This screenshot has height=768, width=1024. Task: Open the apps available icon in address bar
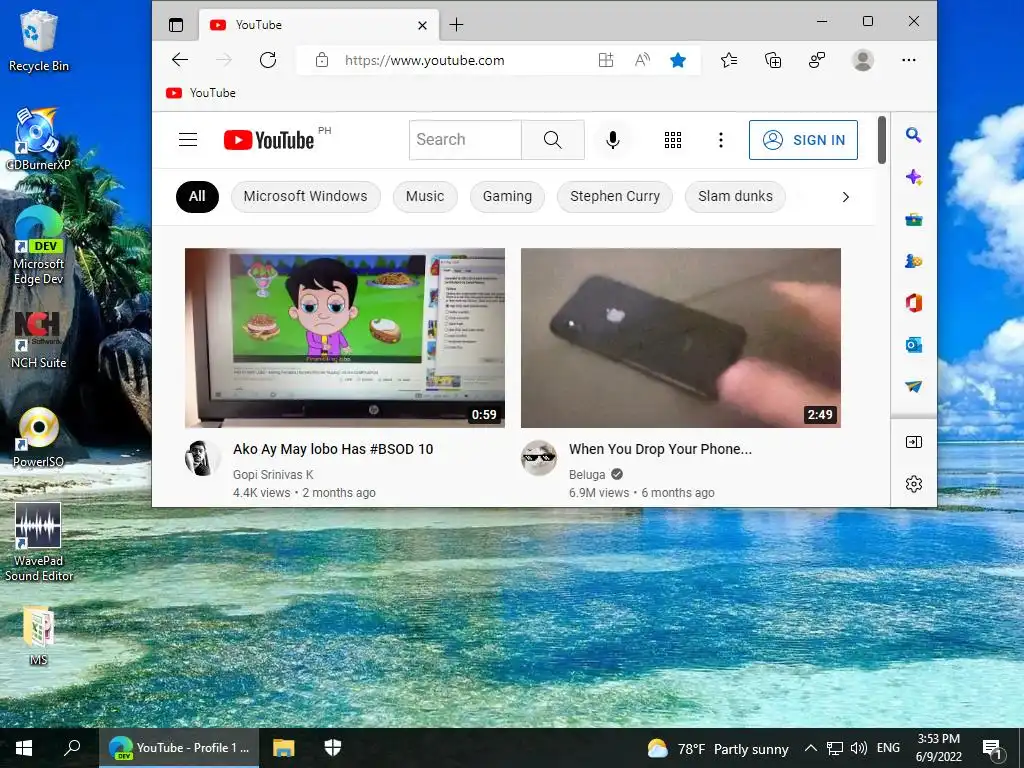pos(606,60)
